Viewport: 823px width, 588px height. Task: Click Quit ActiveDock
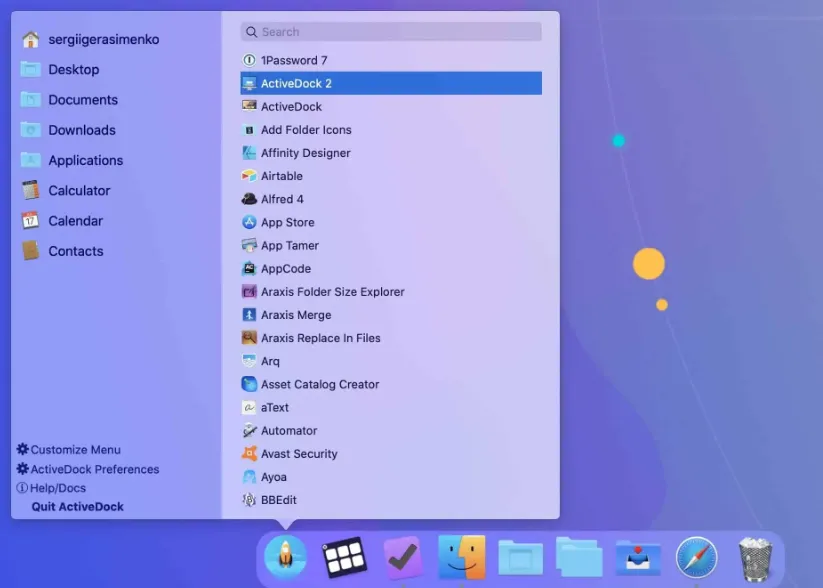(x=78, y=507)
